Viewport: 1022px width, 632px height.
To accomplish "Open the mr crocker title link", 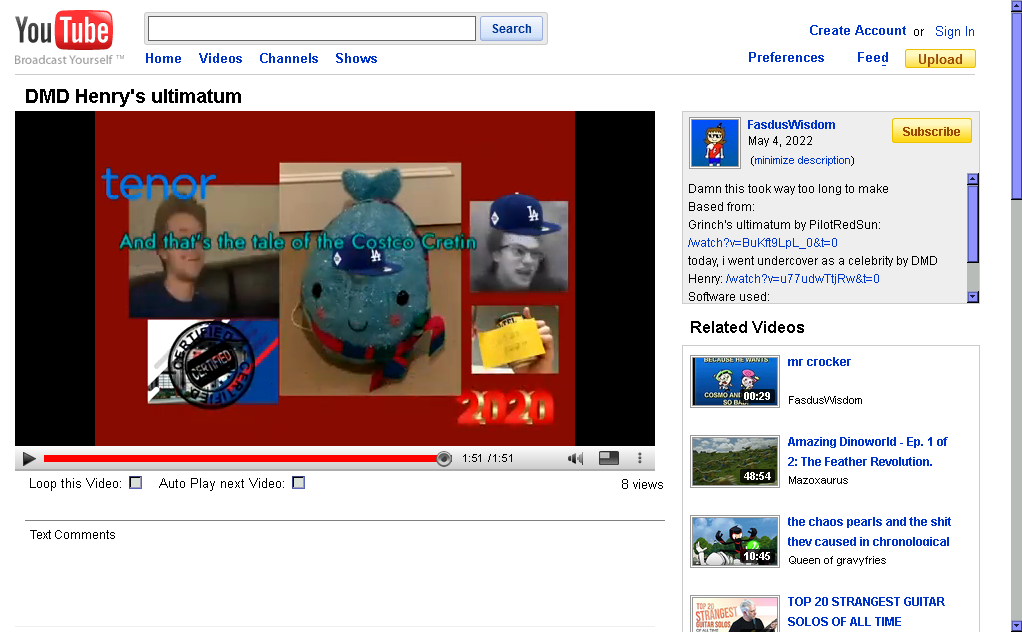I will tap(819, 362).
